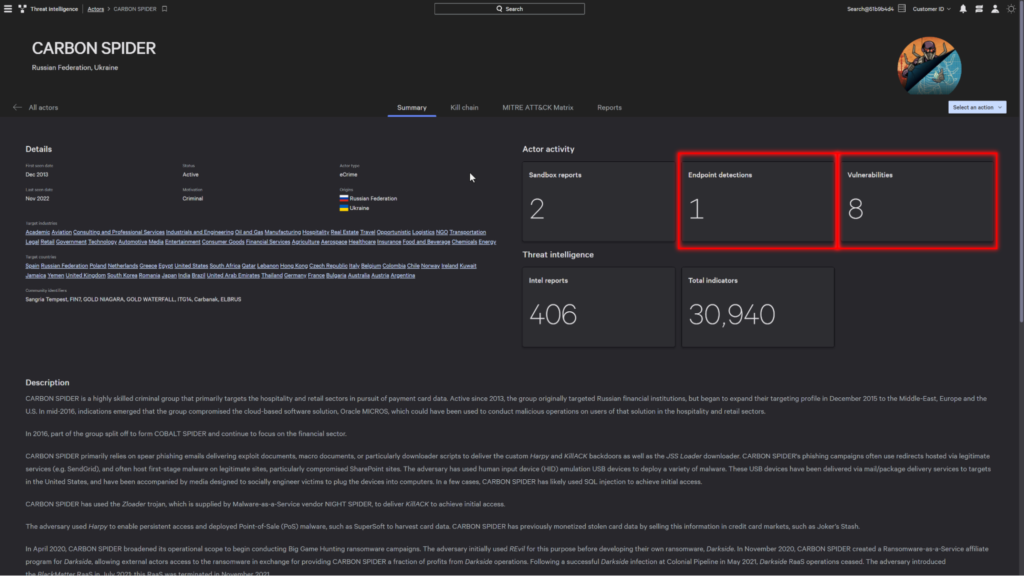Click the grid icon beside the search email
The height and width of the screenshot is (576, 1024).
click(x=901, y=9)
